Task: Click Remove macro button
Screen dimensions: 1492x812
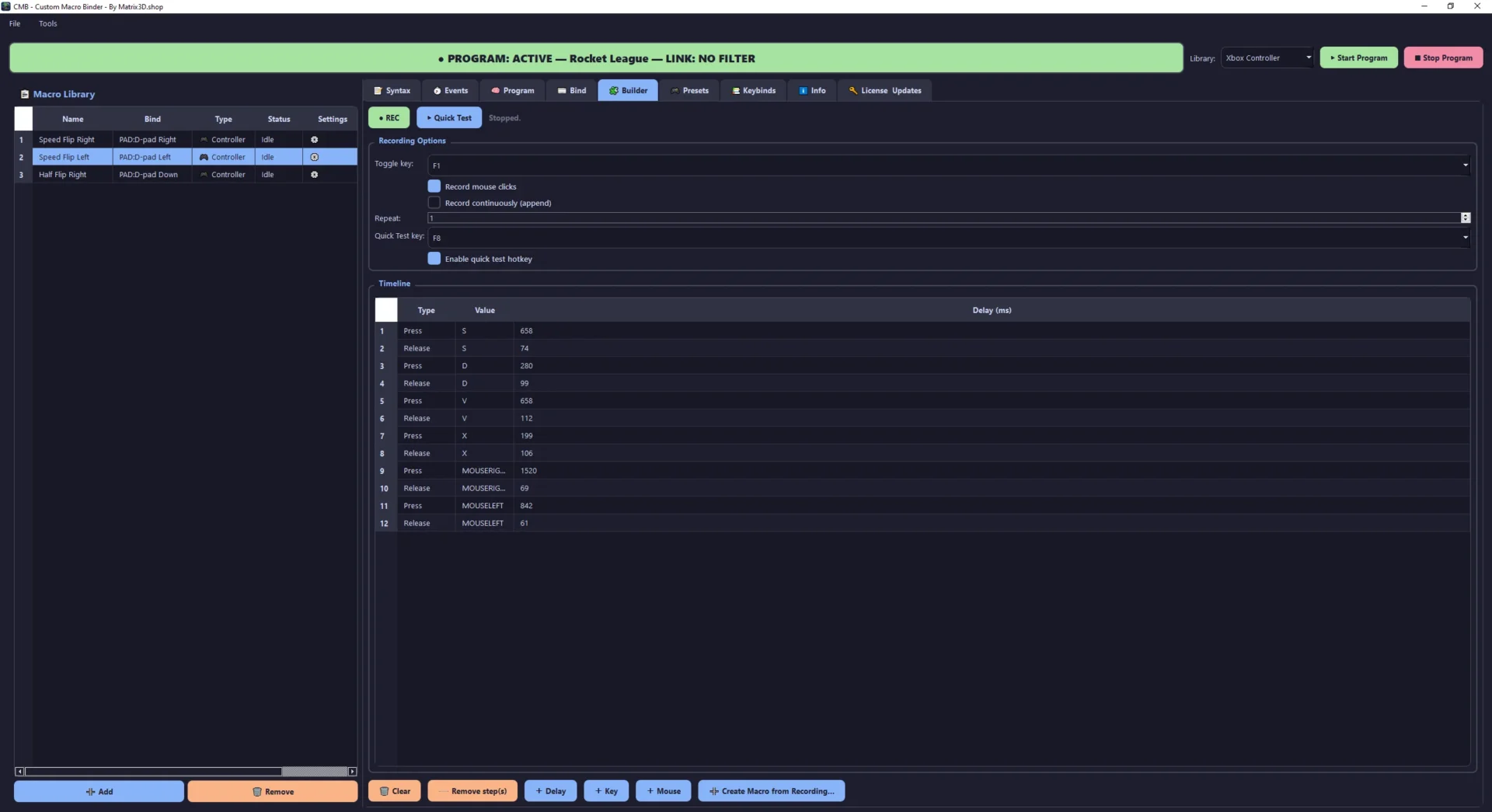Action: 273,791
